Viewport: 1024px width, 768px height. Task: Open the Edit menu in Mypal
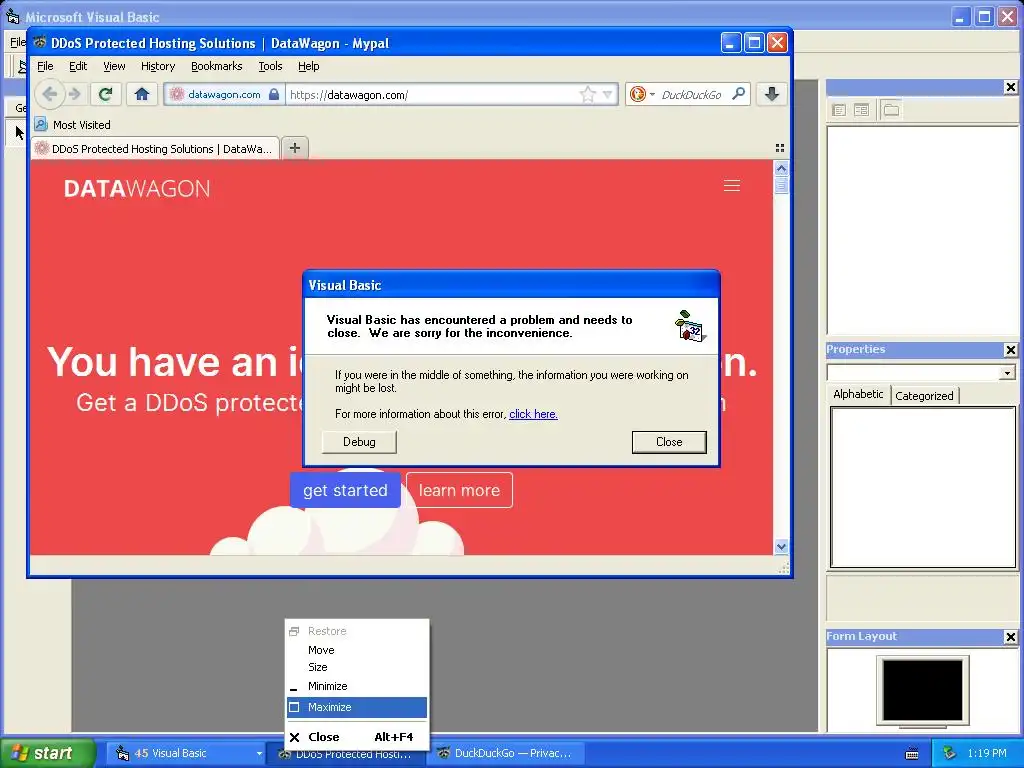tap(78, 66)
